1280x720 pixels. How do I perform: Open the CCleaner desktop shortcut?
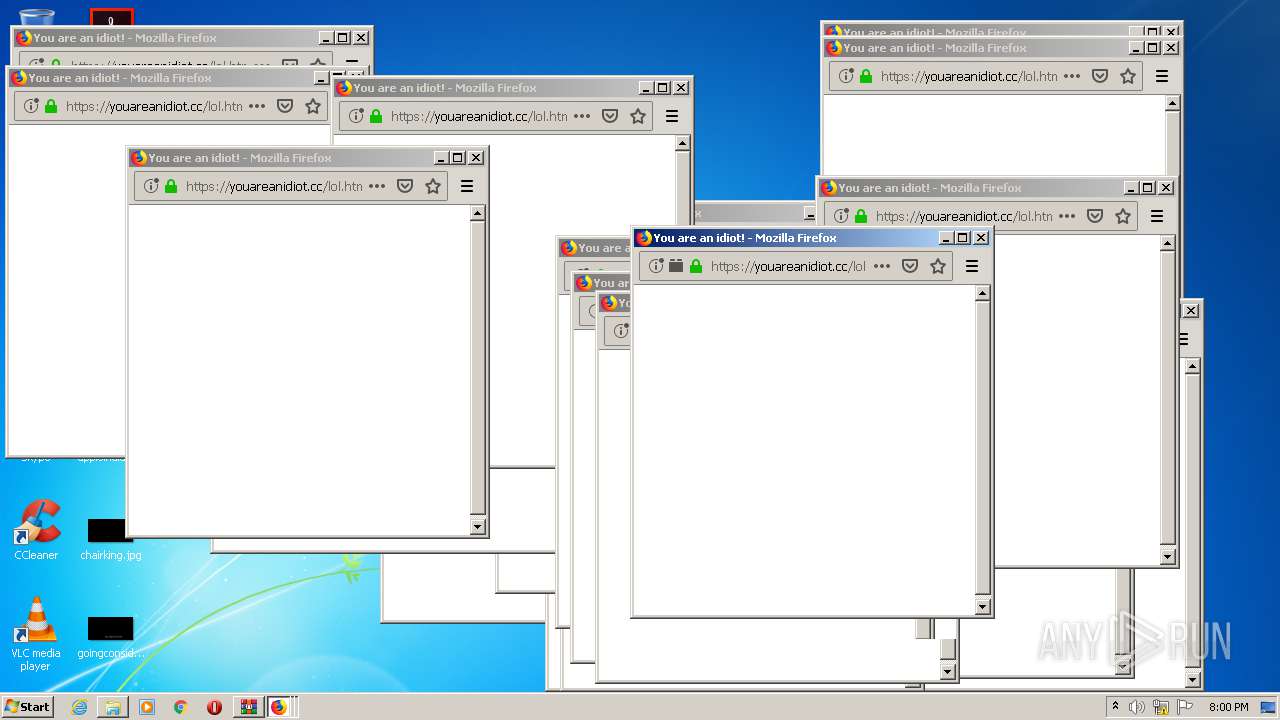click(36, 530)
